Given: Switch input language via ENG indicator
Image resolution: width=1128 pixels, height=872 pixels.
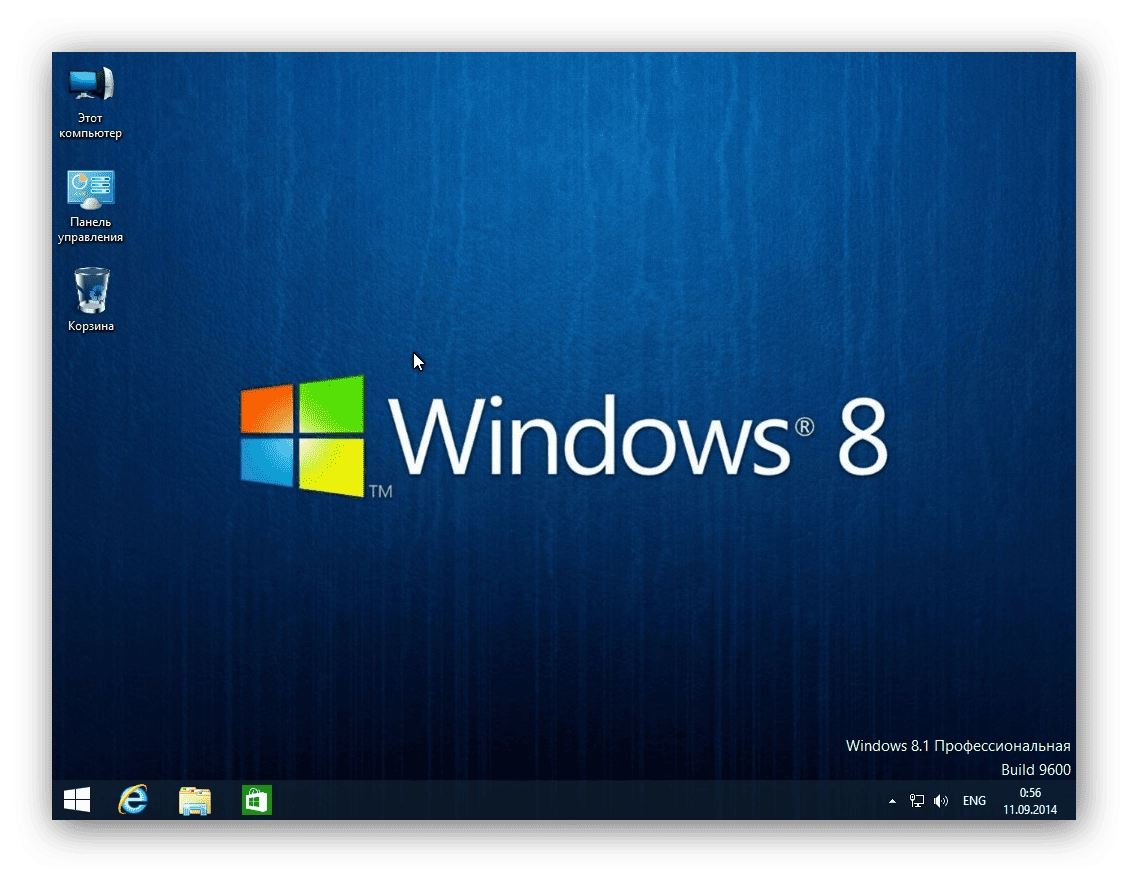Looking at the screenshot, I should pos(974,801).
